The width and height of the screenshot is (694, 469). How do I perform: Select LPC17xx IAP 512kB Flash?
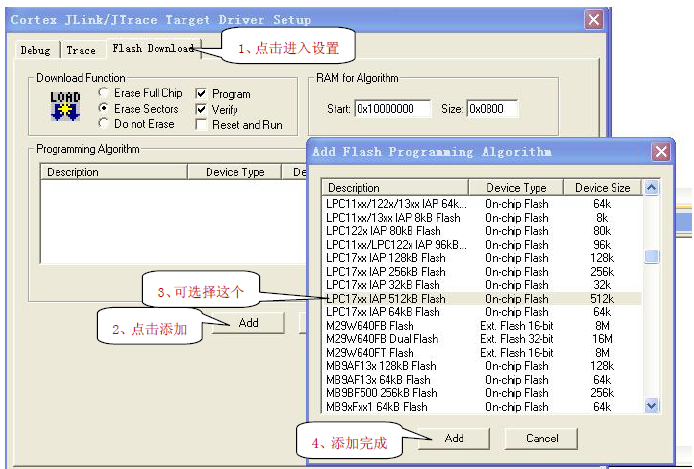(482, 299)
